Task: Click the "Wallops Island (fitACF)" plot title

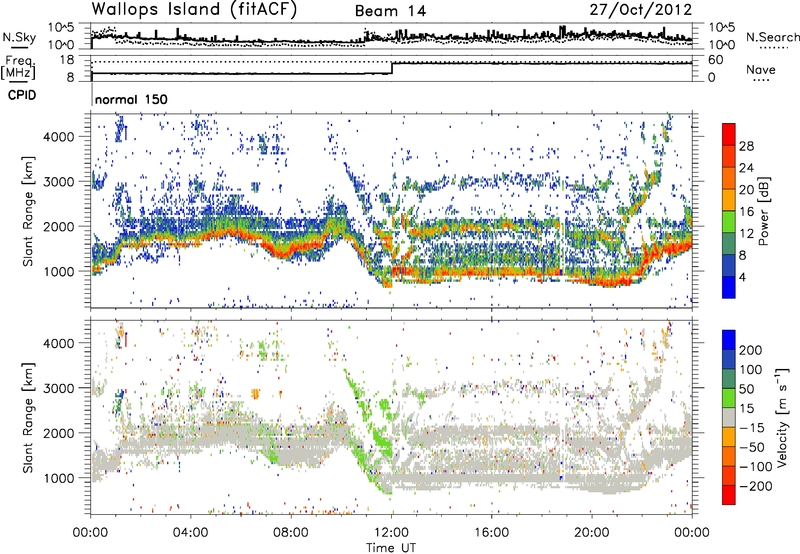Action: click(194, 10)
